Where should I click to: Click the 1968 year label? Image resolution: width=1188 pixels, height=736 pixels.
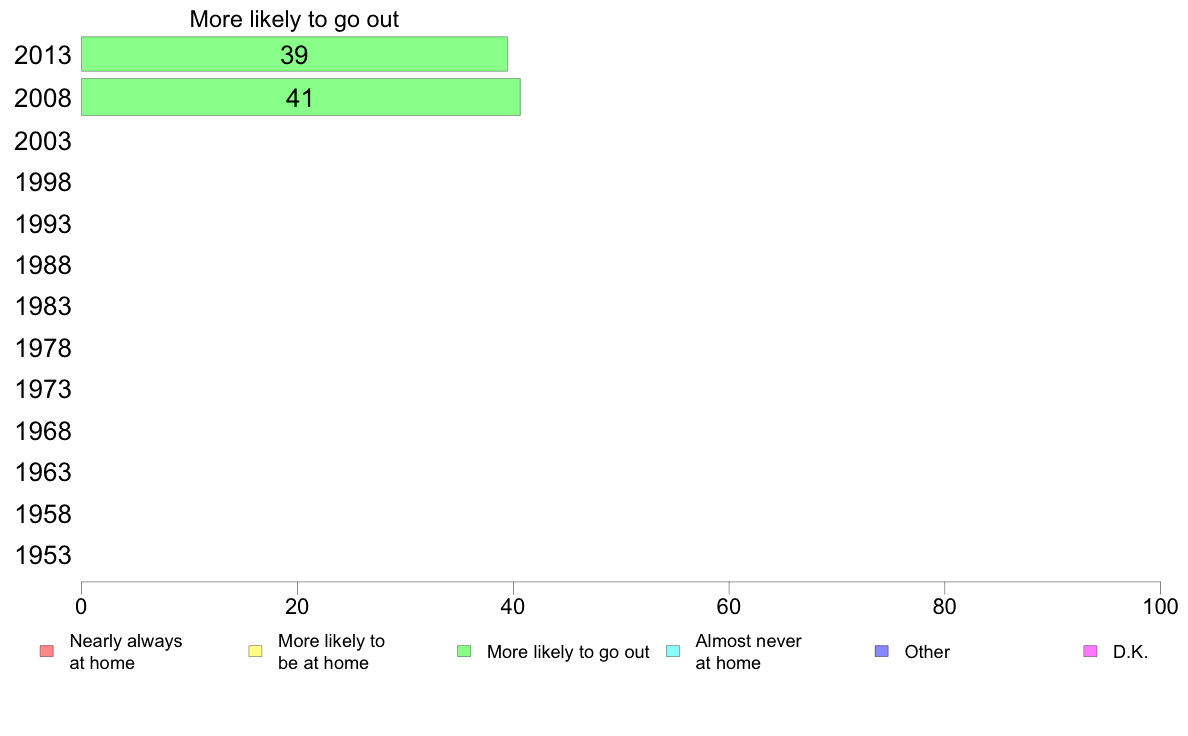pos(43,431)
